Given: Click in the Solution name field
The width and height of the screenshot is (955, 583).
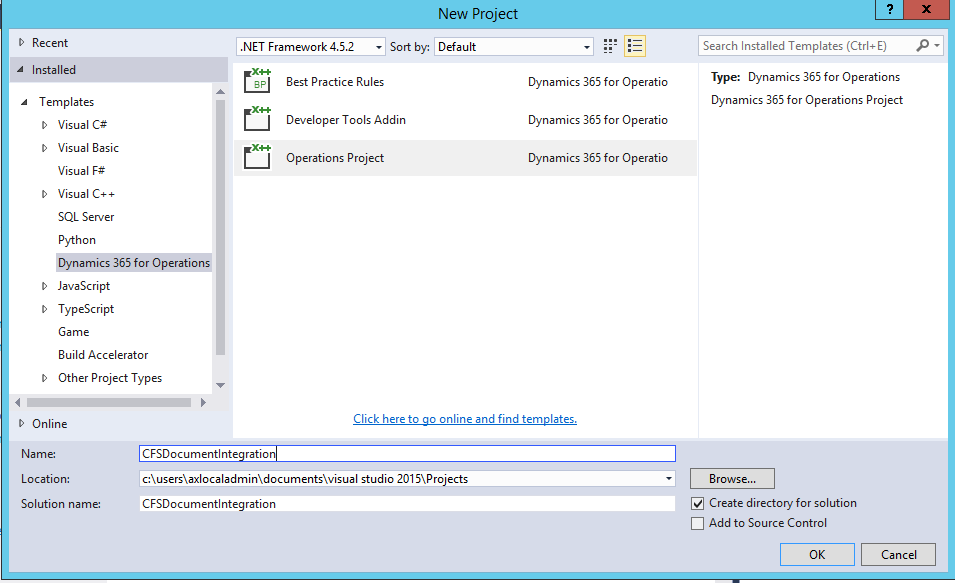Looking at the screenshot, I should [x=407, y=504].
